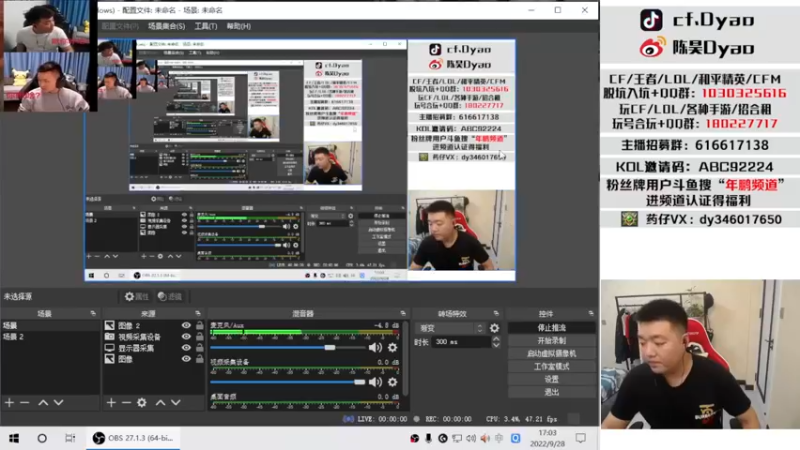
Task: Toggle lock on 视频采集设备 source
Action: click(x=199, y=337)
